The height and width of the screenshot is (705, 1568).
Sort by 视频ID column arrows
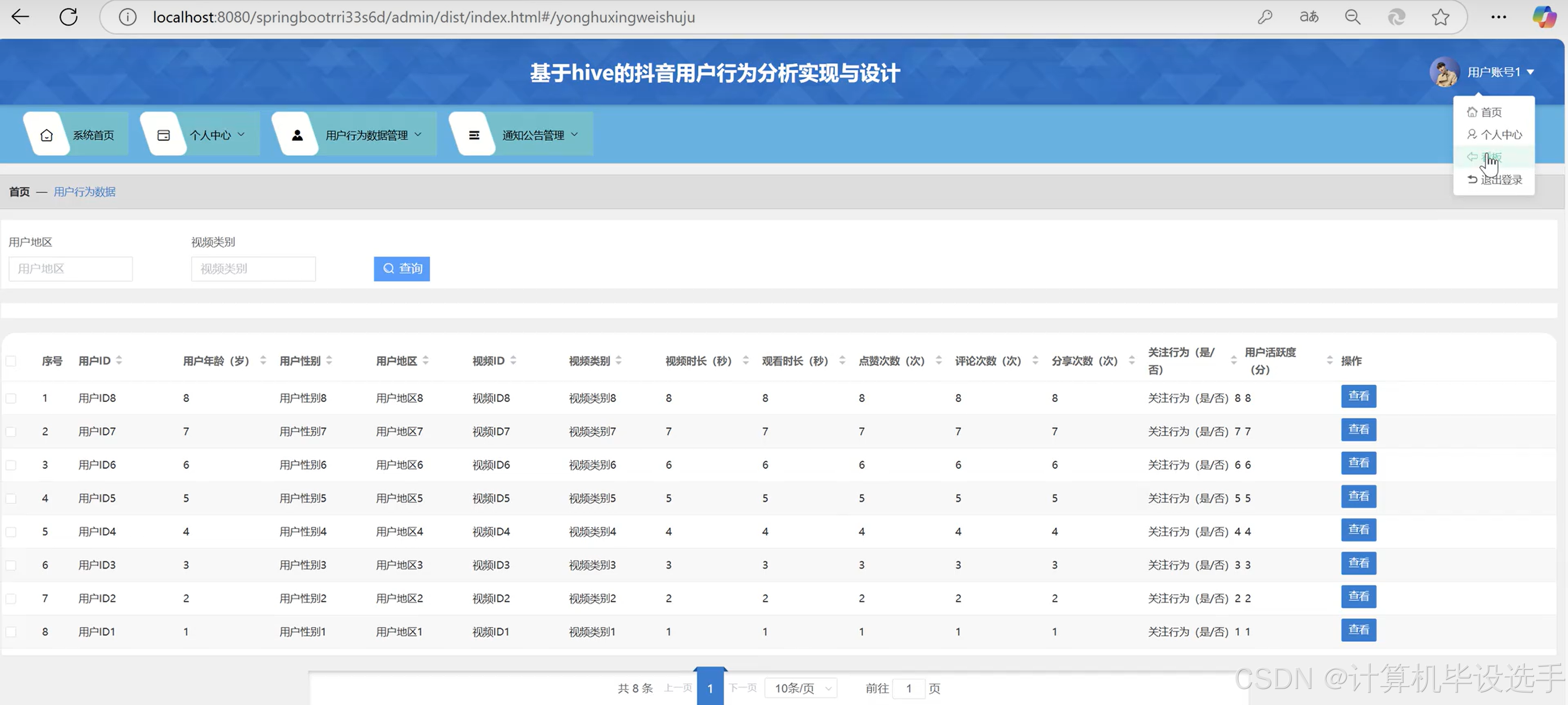[x=513, y=360]
